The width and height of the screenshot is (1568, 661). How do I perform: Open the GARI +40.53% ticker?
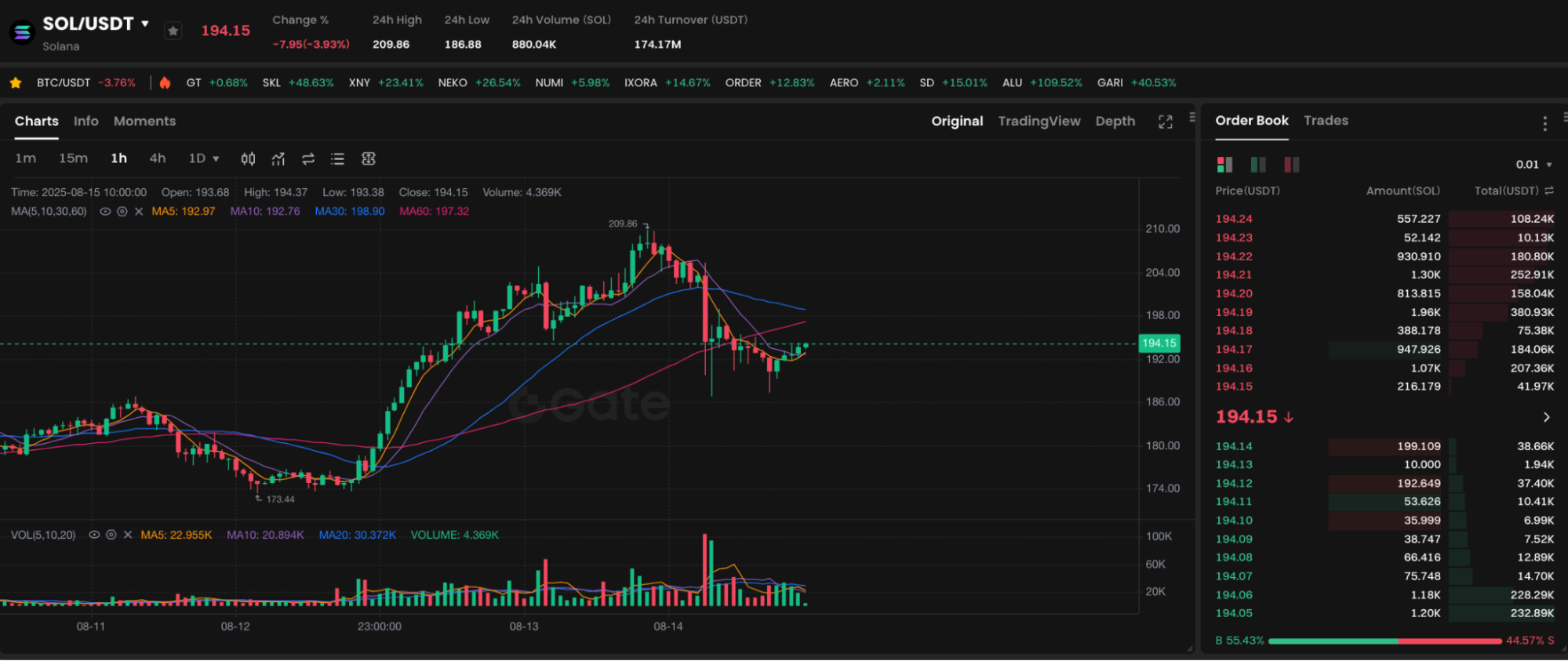[1137, 82]
